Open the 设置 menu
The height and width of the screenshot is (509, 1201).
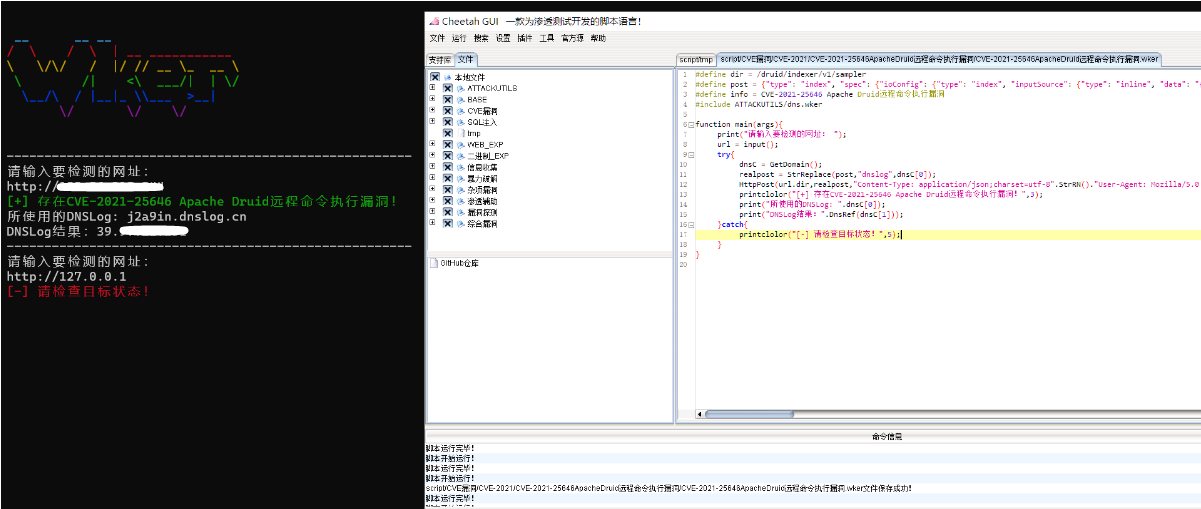point(503,38)
